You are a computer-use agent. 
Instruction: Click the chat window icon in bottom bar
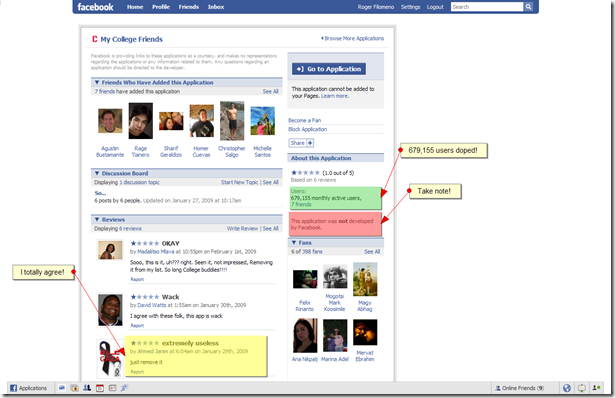pyautogui.click(x=582, y=388)
